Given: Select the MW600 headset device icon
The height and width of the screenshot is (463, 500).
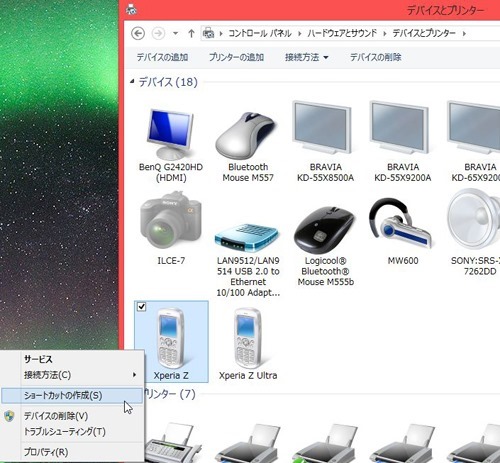Looking at the screenshot, I should pos(400,224).
